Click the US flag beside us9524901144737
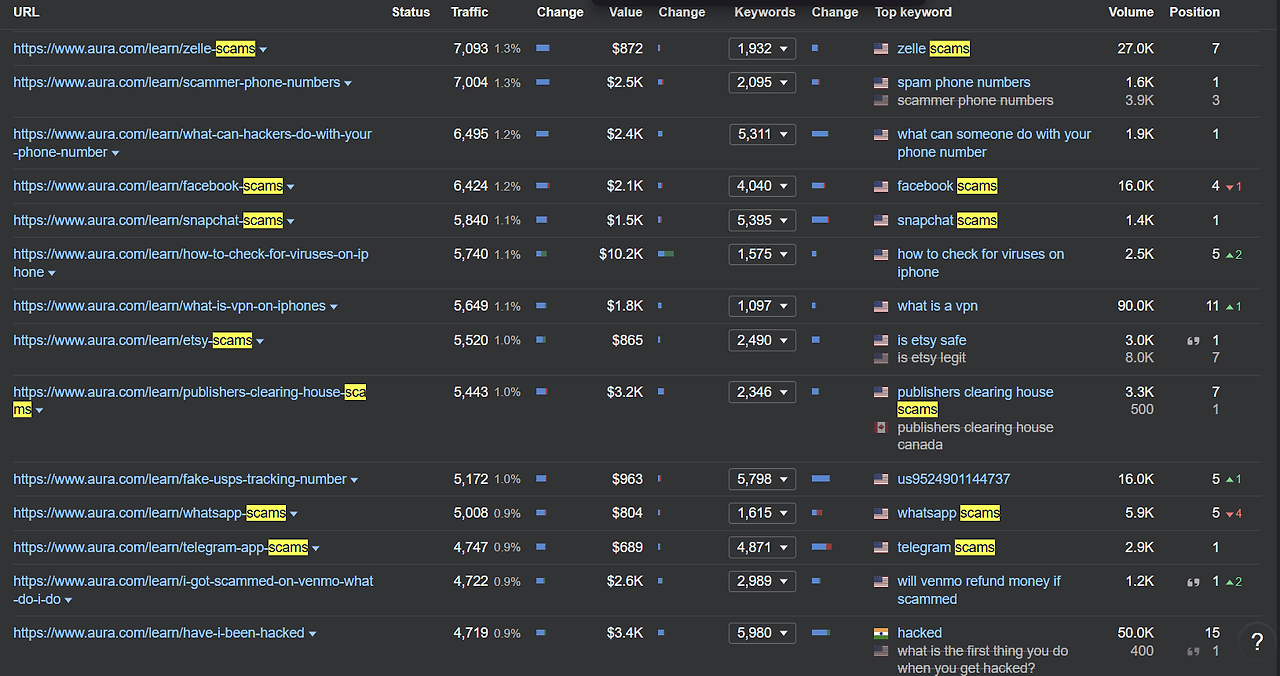This screenshot has width=1280, height=676. coord(881,480)
